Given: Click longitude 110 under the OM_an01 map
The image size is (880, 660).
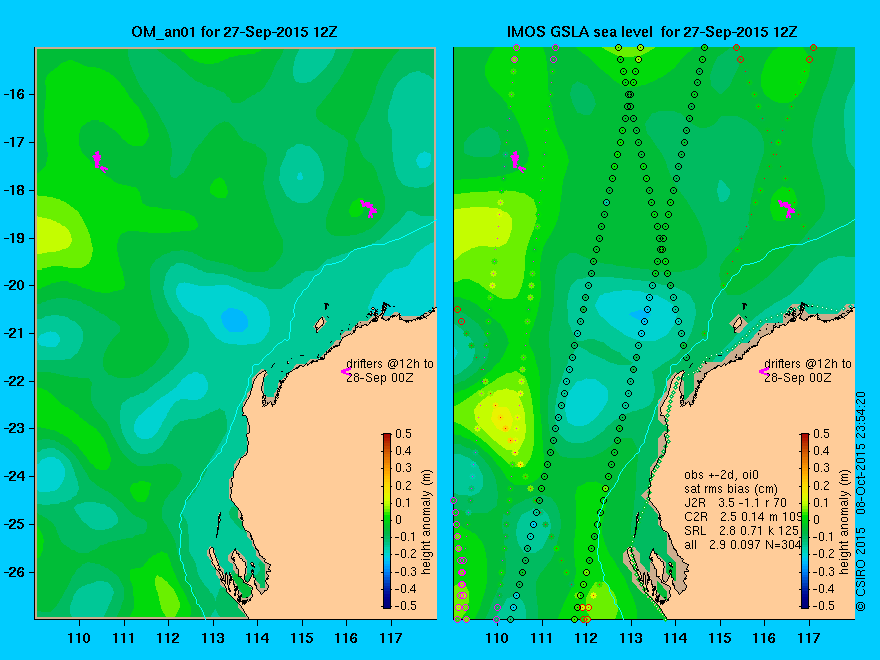Looking at the screenshot, I should tap(79, 638).
